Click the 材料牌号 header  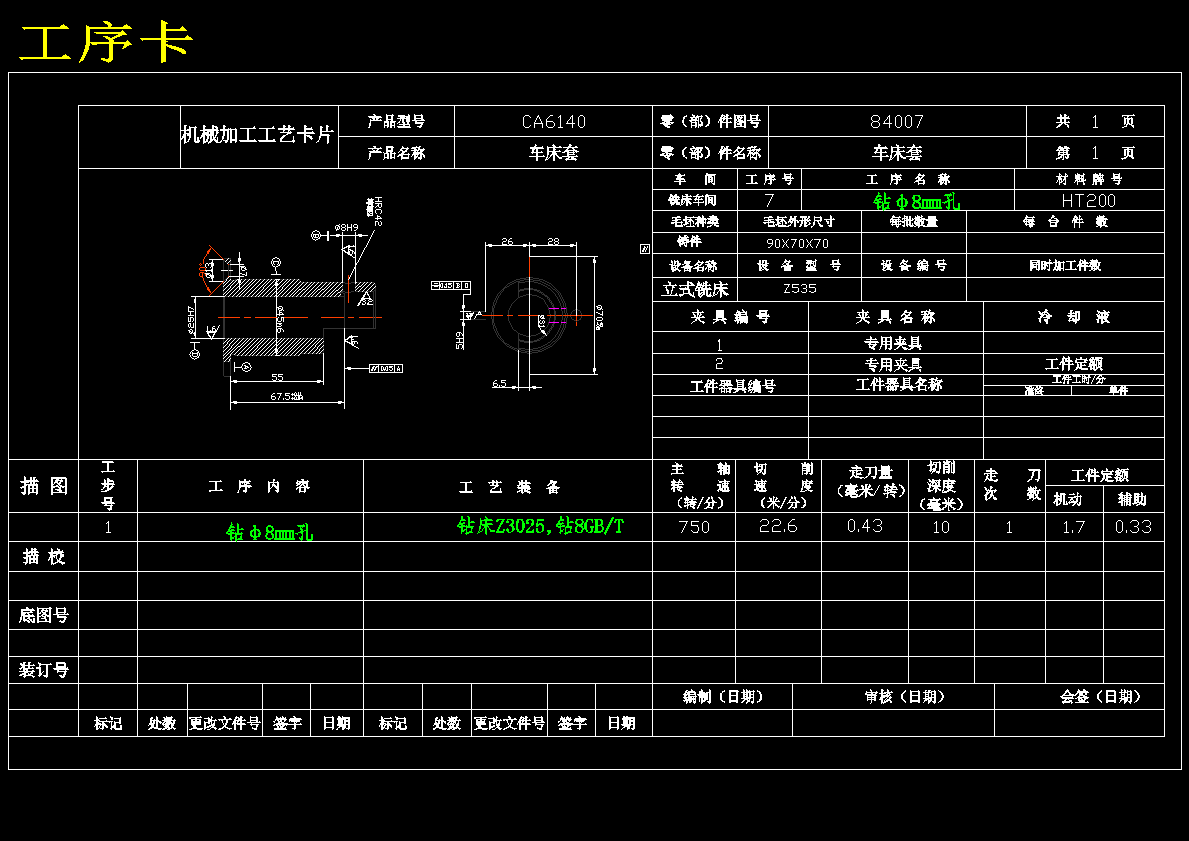tap(1089, 179)
